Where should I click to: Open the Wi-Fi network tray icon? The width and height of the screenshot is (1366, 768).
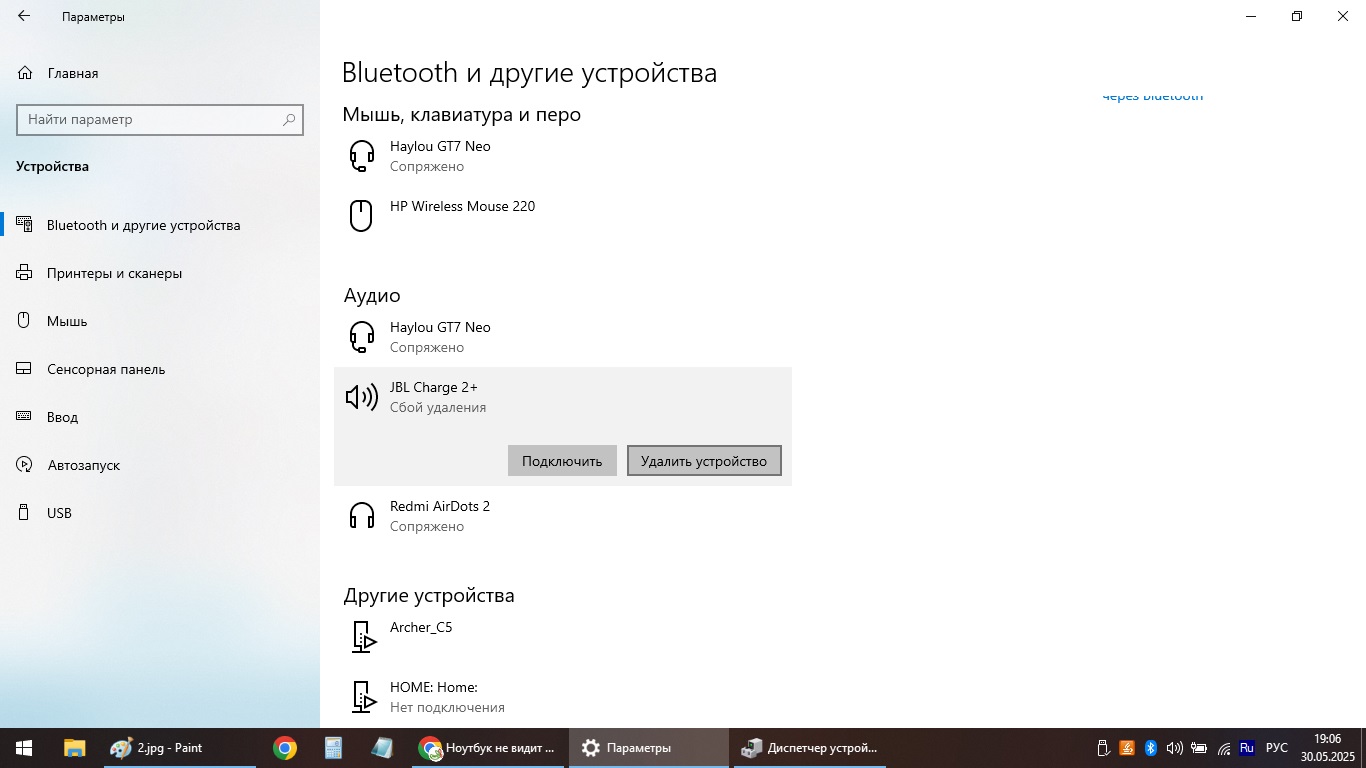click(x=1224, y=748)
